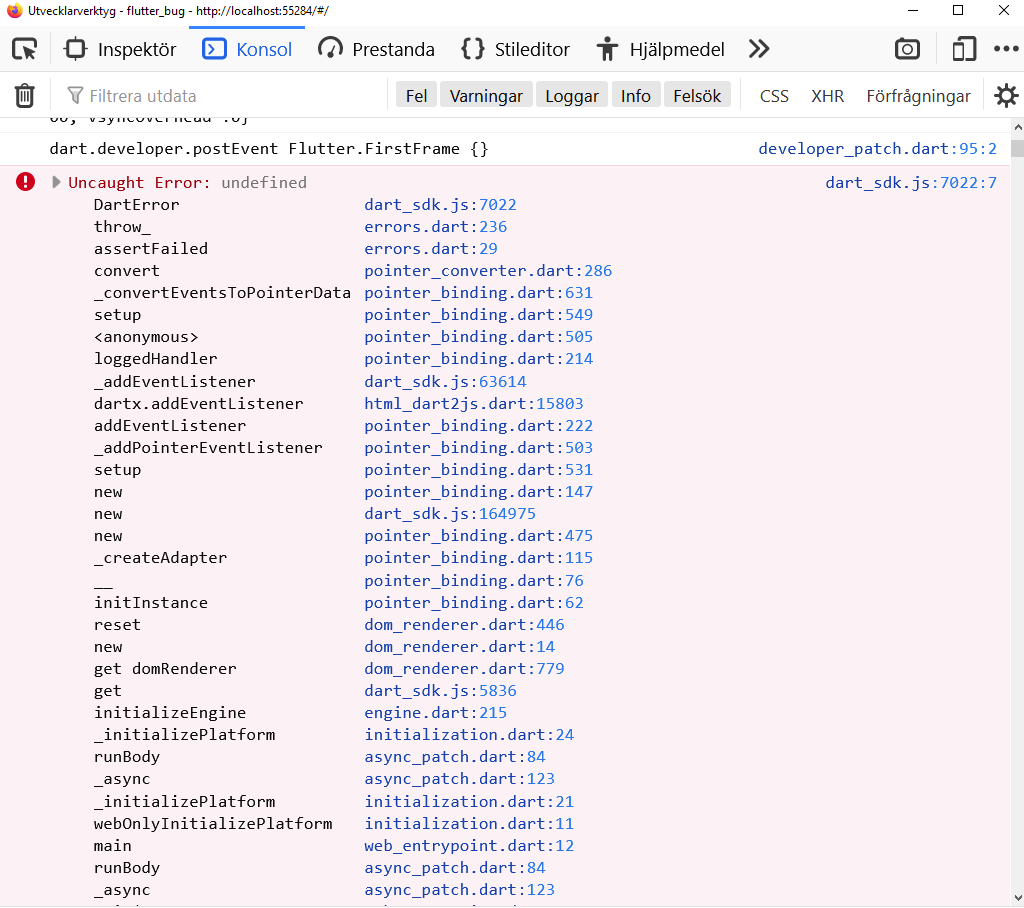The width and height of the screenshot is (1024, 908).
Task: Click the red error badge icon
Action: [x=24, y=181]
